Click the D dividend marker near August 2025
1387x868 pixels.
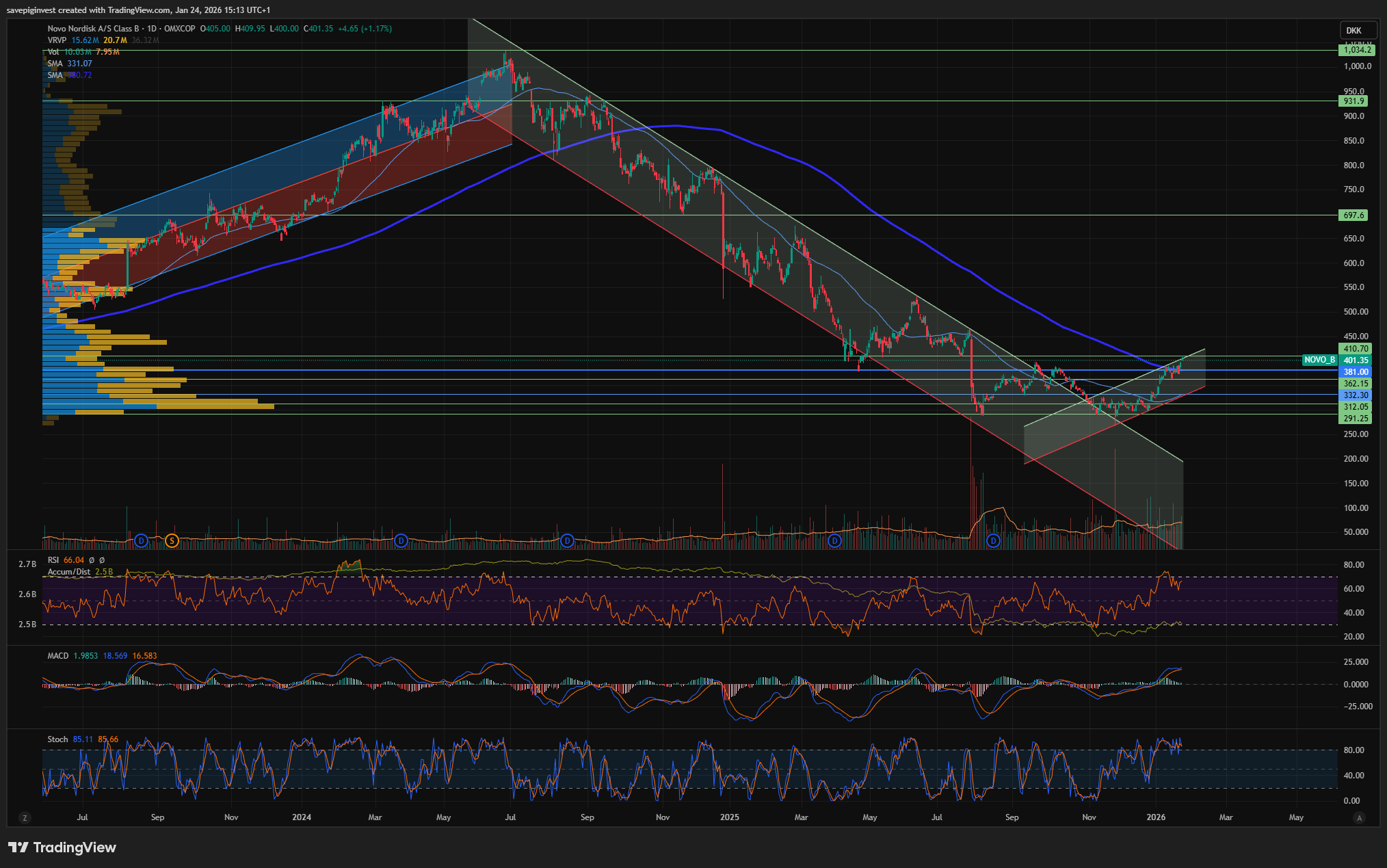[x=993, y=541]
